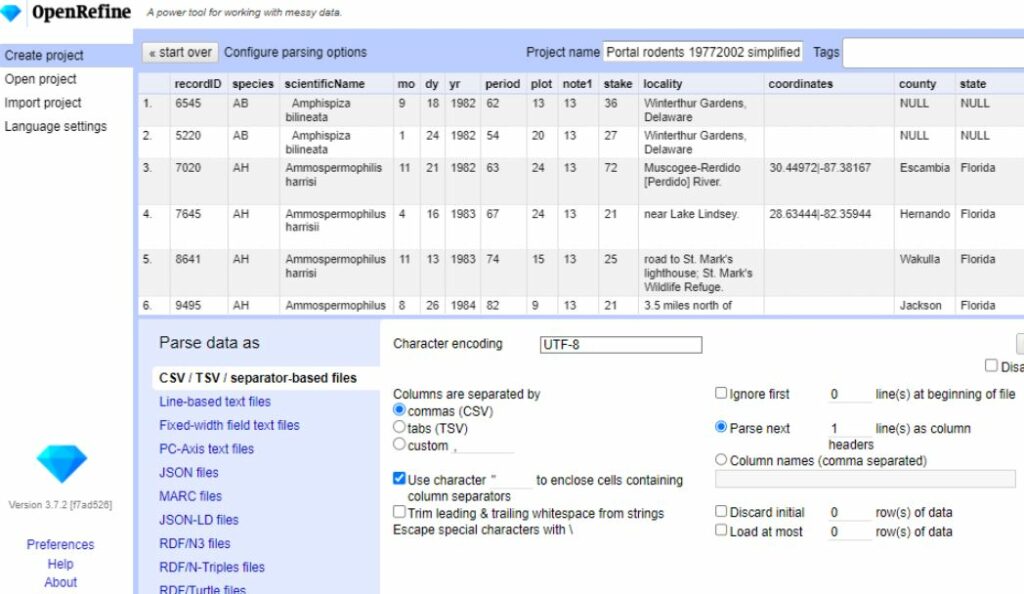Open Preferences link in sidebar
Screen dimensions: 1024x594
[x=60, y=544]
